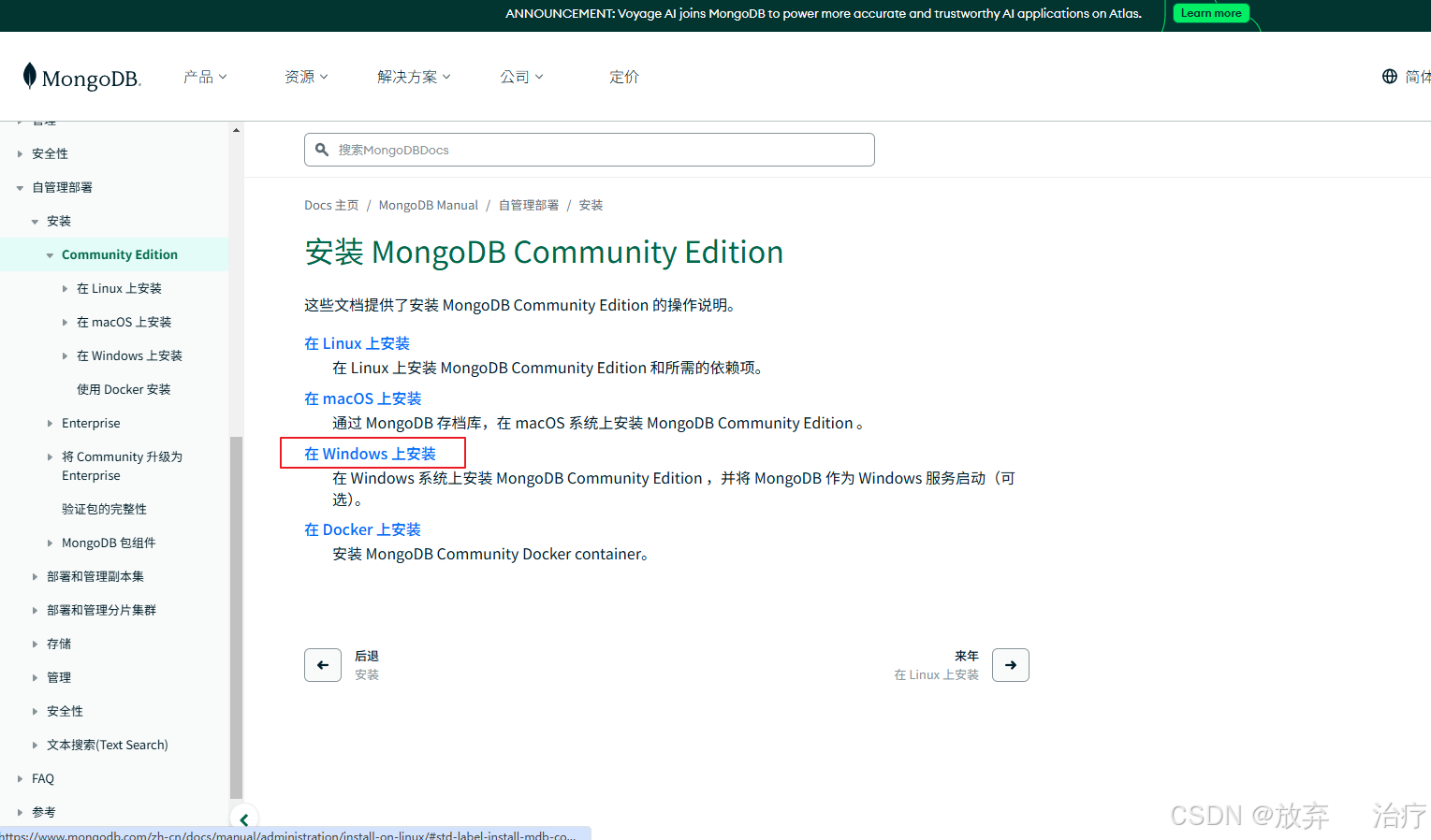Open the 在 macOS 上安装 content link
Screen dimensions: 1431x840
coord(362,398)
